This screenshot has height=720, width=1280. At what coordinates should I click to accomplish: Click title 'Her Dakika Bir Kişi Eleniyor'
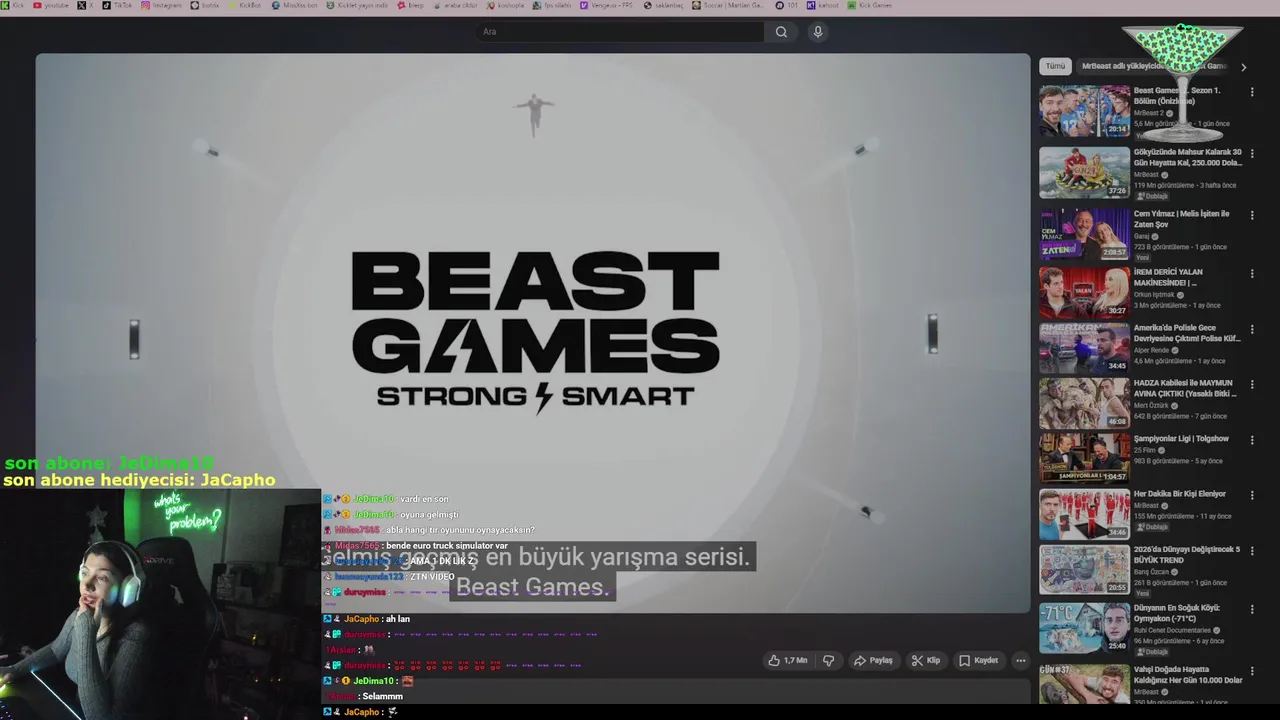click(1179, 494)
